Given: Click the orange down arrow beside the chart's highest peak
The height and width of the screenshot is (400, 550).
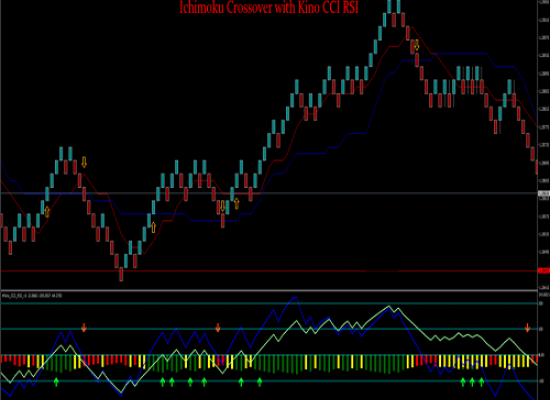Looking at the screenshot, I should pos(417,45).
